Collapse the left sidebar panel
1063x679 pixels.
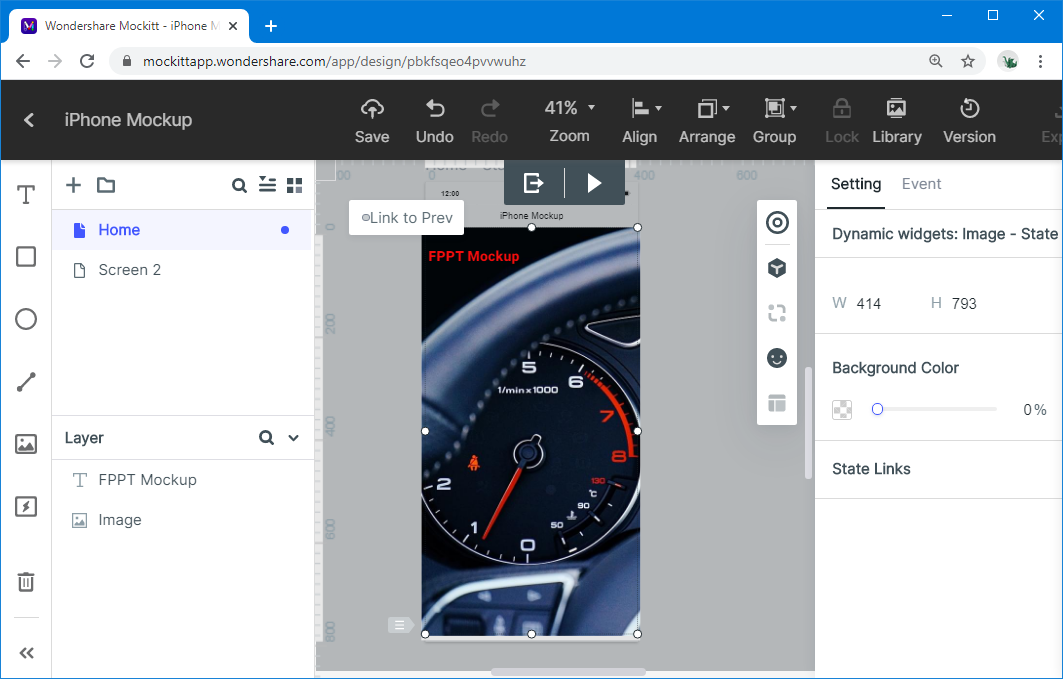coord(26,653)
